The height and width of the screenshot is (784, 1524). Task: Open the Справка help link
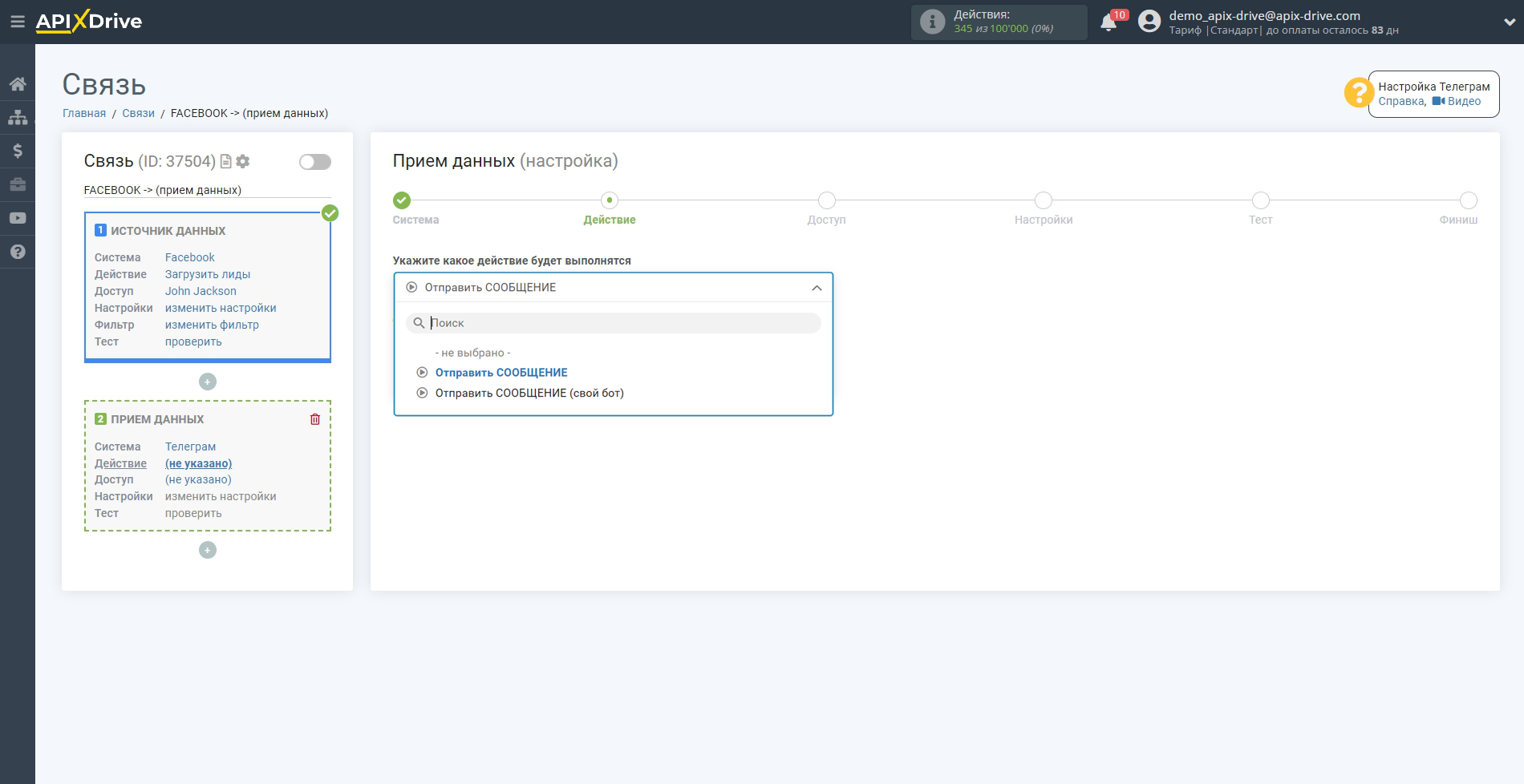pyautogui.click(x=1401, y=101)
